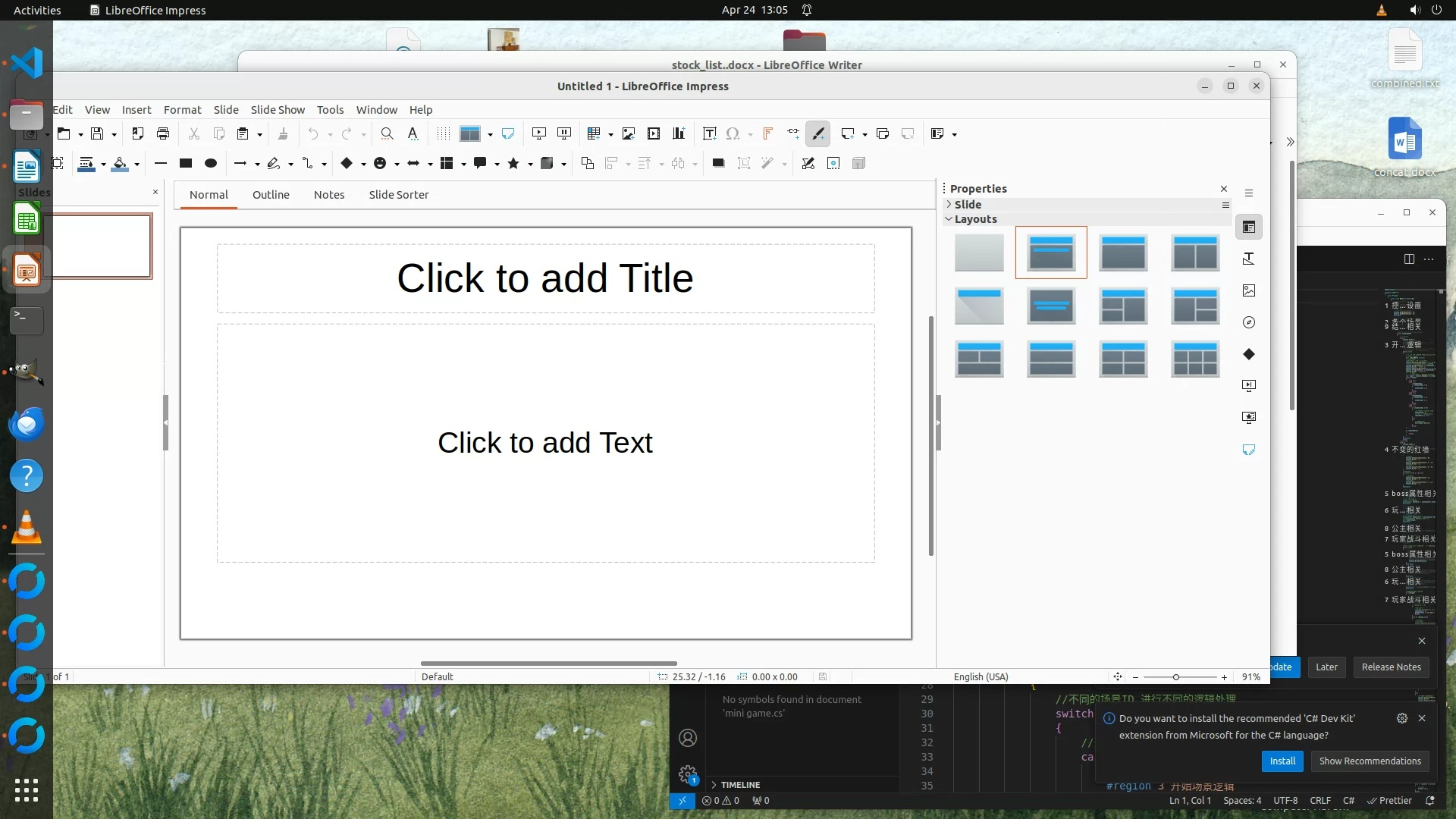
Task: Start presentation from first slide icon
Action: point(539,134)
